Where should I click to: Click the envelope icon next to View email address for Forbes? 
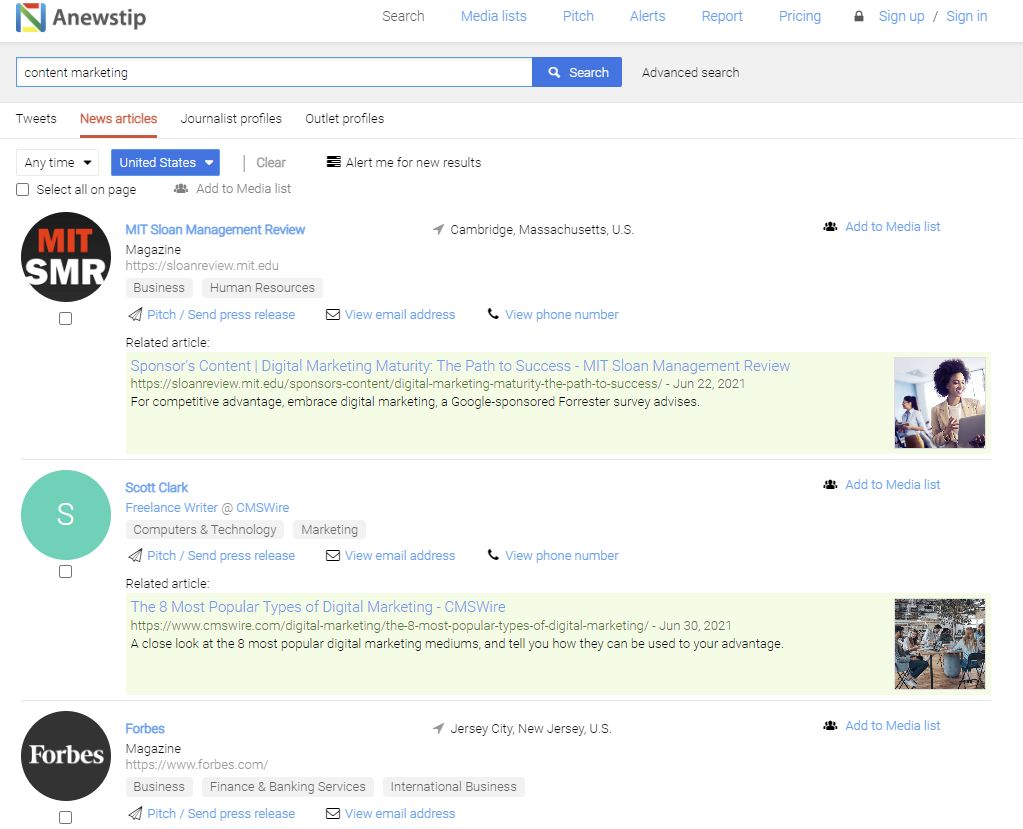tap(334, 813)
